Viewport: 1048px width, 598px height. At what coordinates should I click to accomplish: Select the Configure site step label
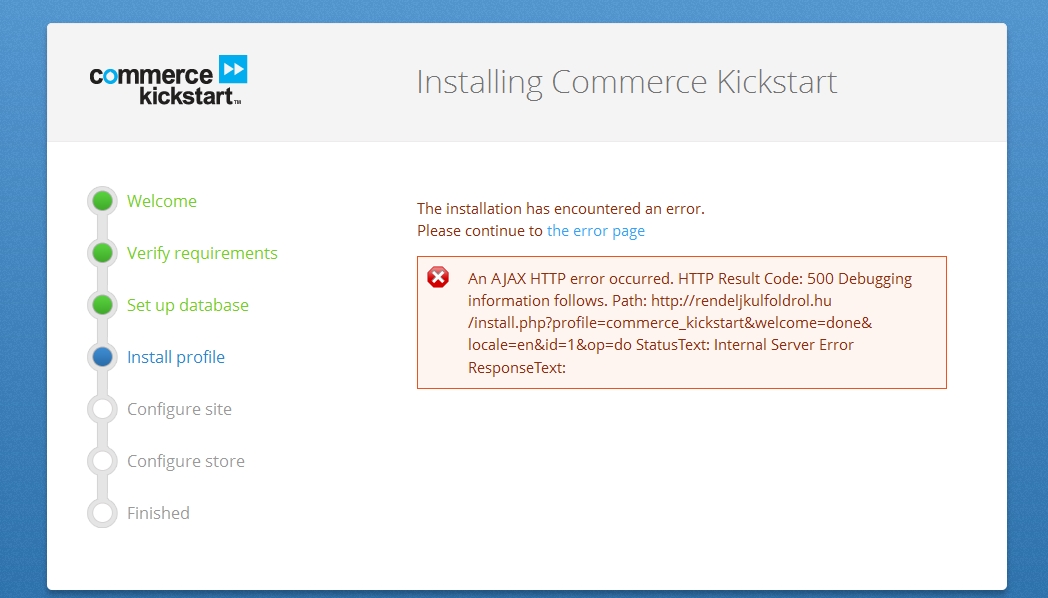179,410
